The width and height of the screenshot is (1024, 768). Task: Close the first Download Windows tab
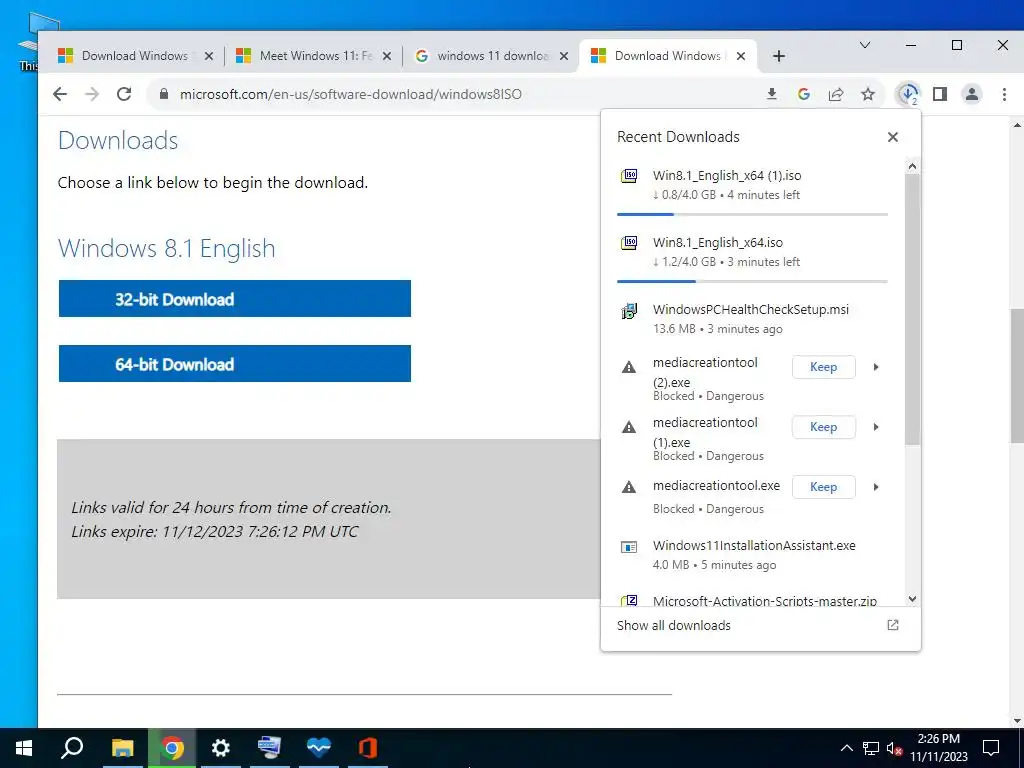click(209, 56)
